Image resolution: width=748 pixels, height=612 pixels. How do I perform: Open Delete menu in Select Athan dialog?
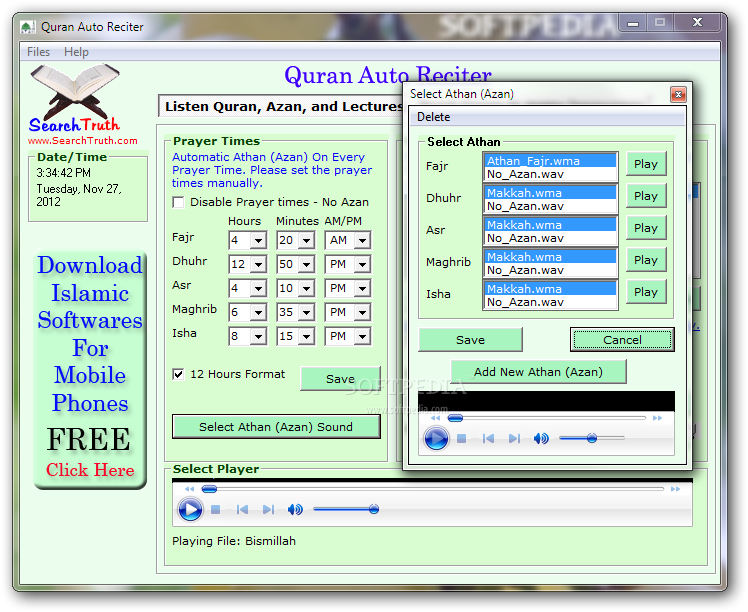pos(433,117)
